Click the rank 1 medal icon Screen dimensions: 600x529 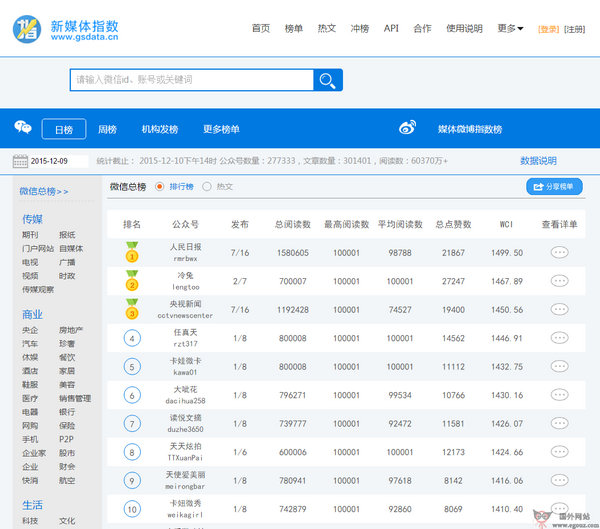(x=132, y=252)
